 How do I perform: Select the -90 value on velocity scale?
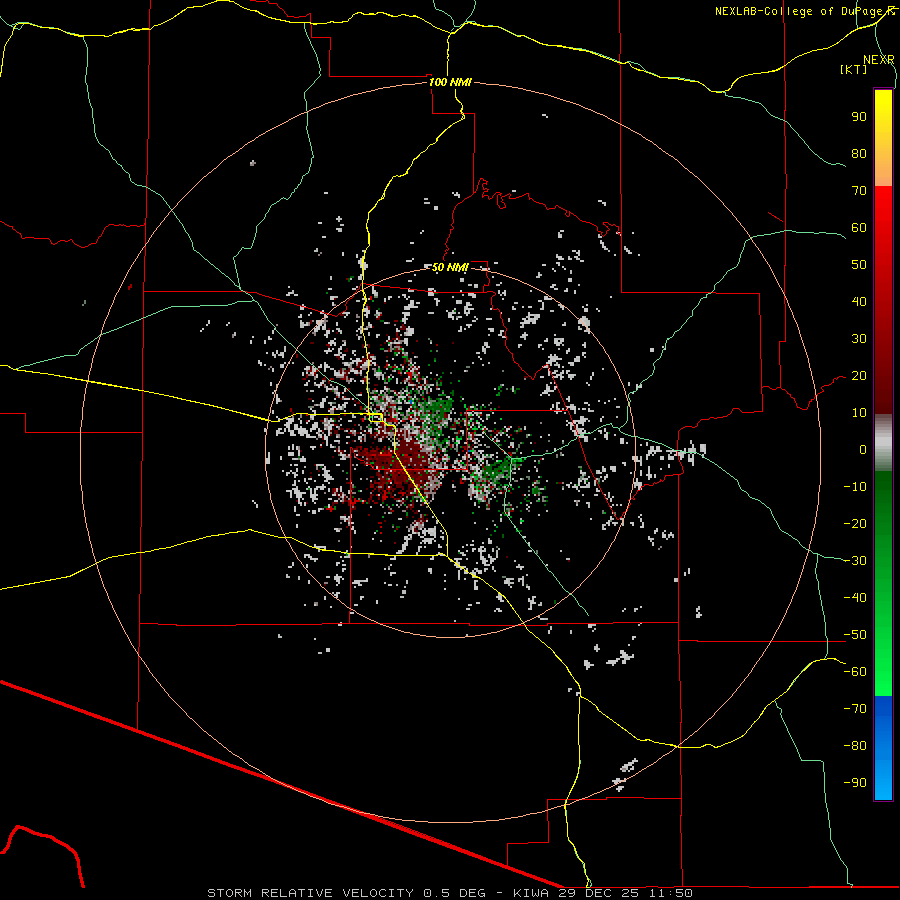coord(855,783)
